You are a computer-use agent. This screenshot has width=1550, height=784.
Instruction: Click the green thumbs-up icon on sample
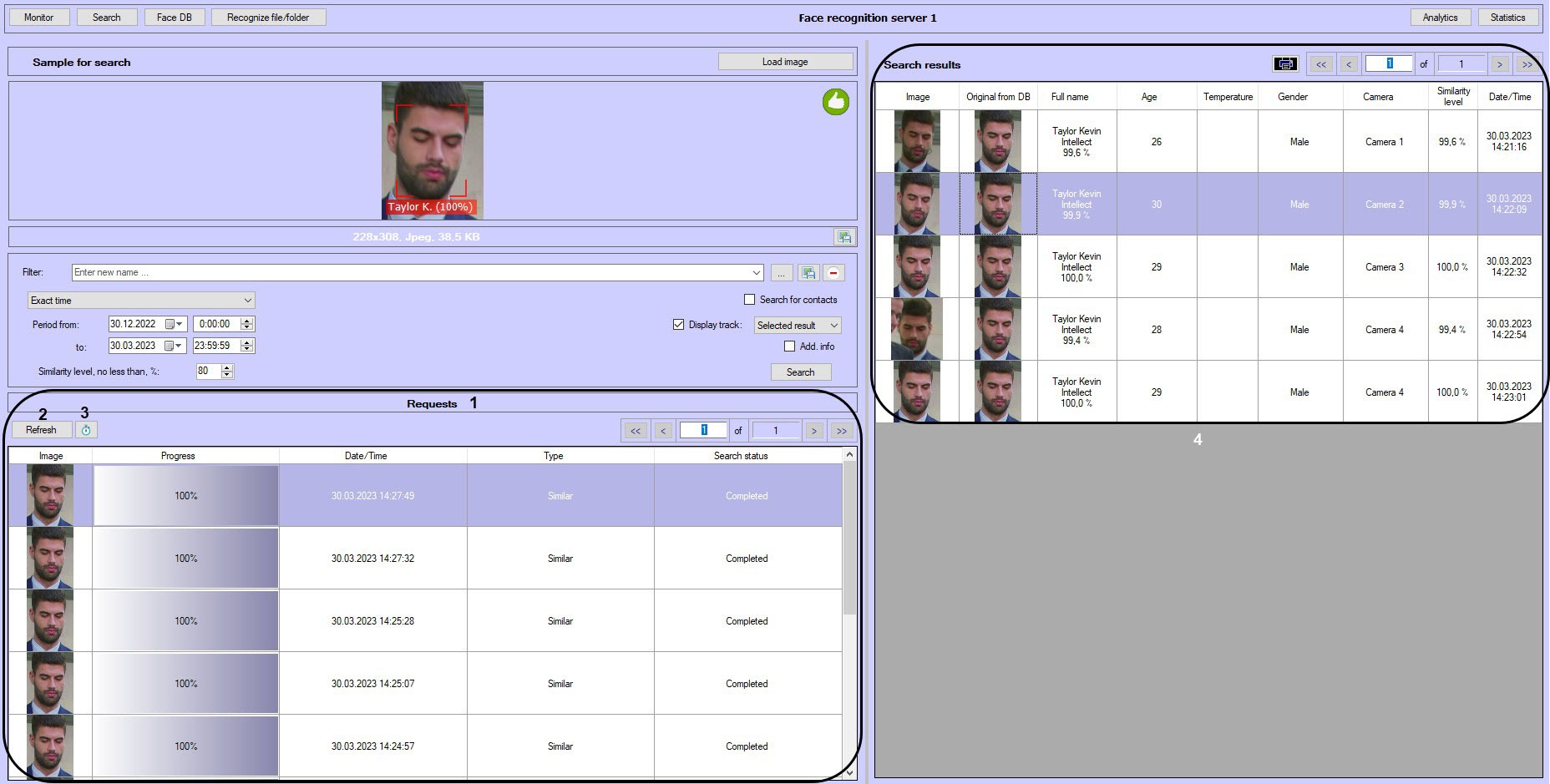click(835, 102)
